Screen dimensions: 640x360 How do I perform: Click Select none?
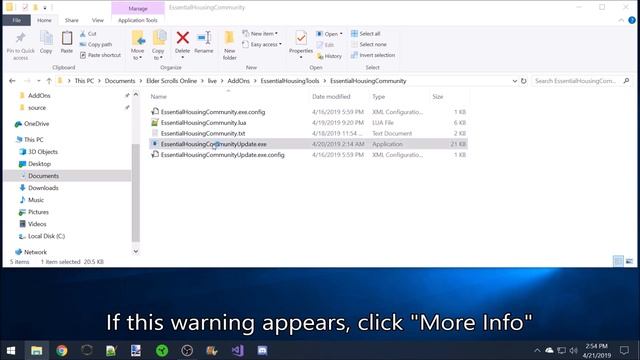[369, 44]
